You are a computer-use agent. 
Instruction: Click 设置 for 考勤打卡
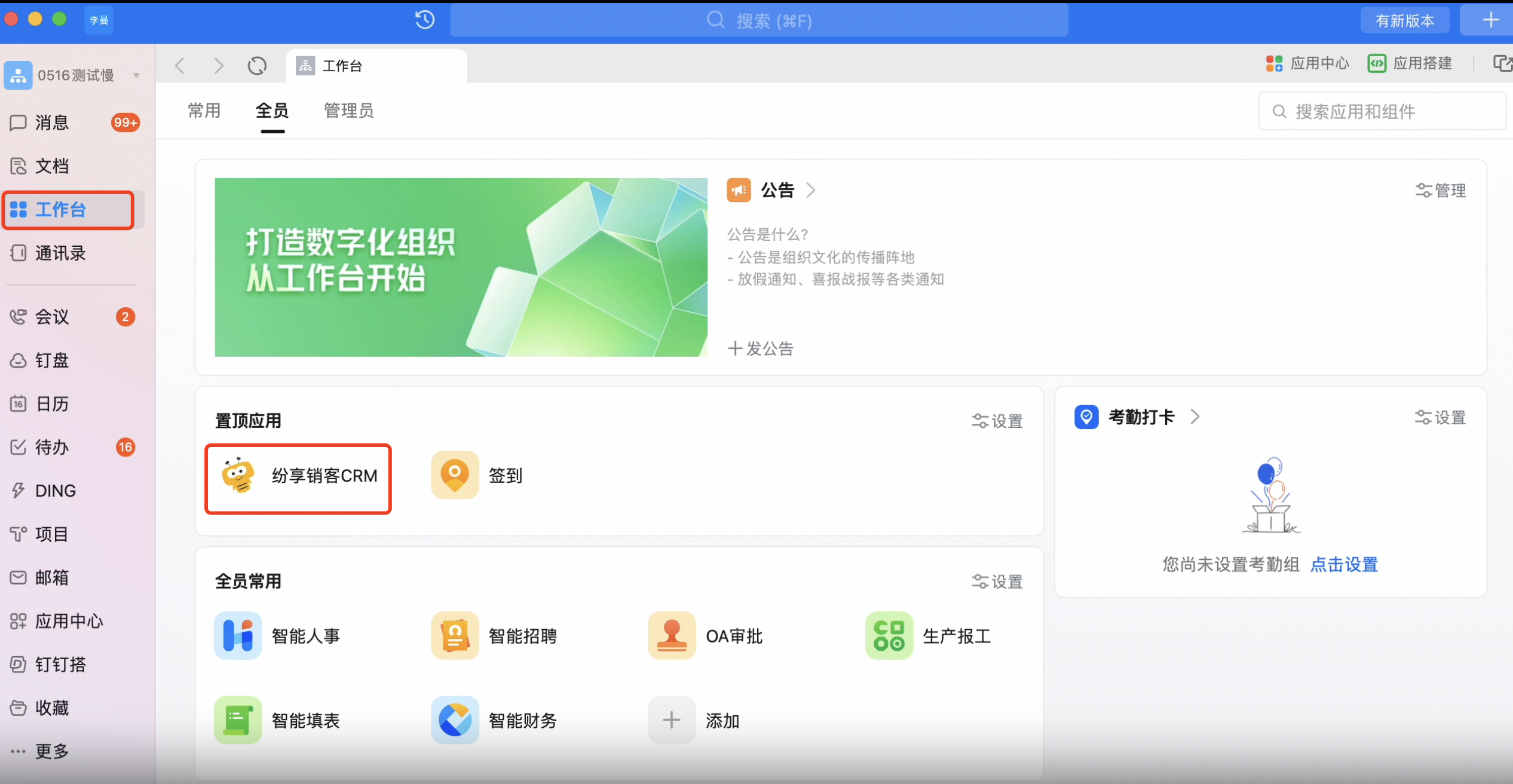[1440, 417]
